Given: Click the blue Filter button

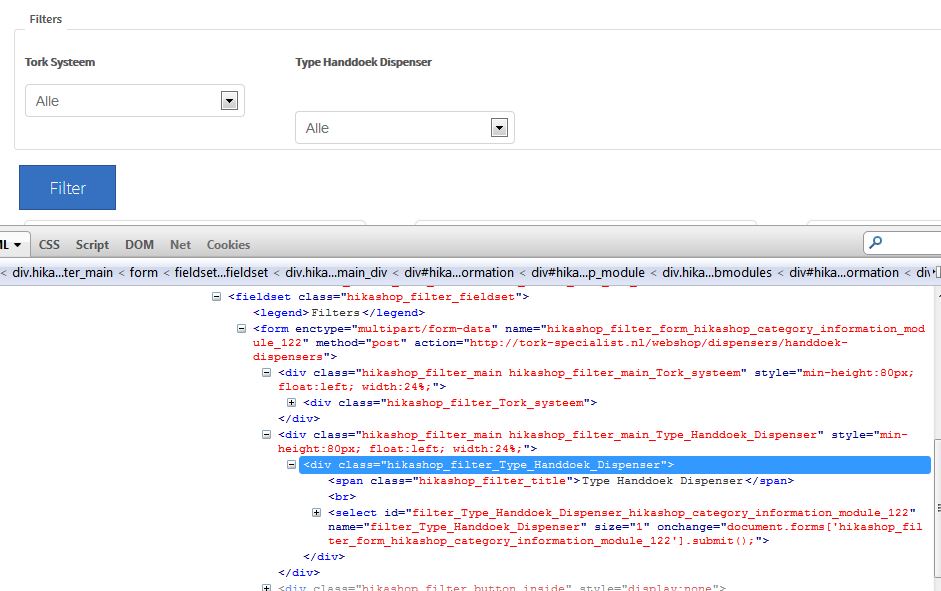Looking at the screenshot, I should pyautogui.click(x=67, y=188).
